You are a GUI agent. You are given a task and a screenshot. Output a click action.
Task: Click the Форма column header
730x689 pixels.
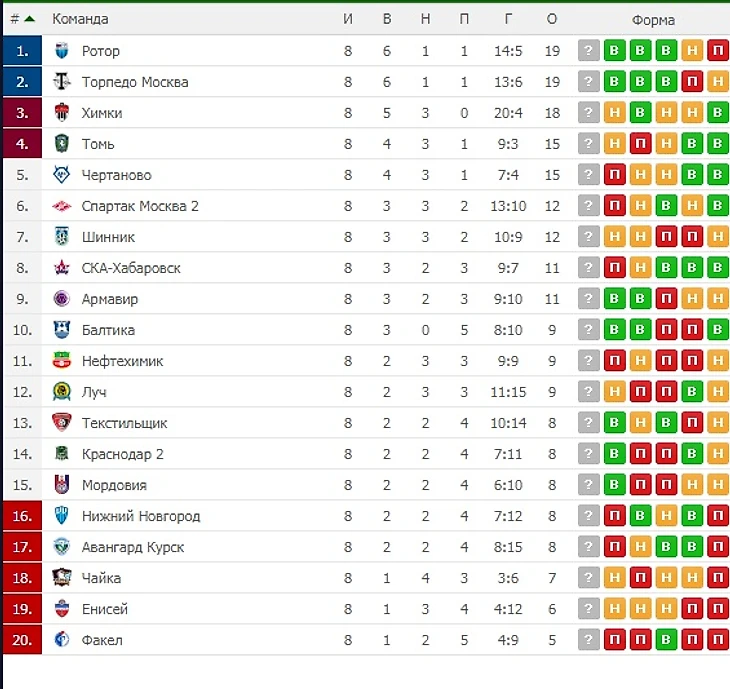point(653,19)
